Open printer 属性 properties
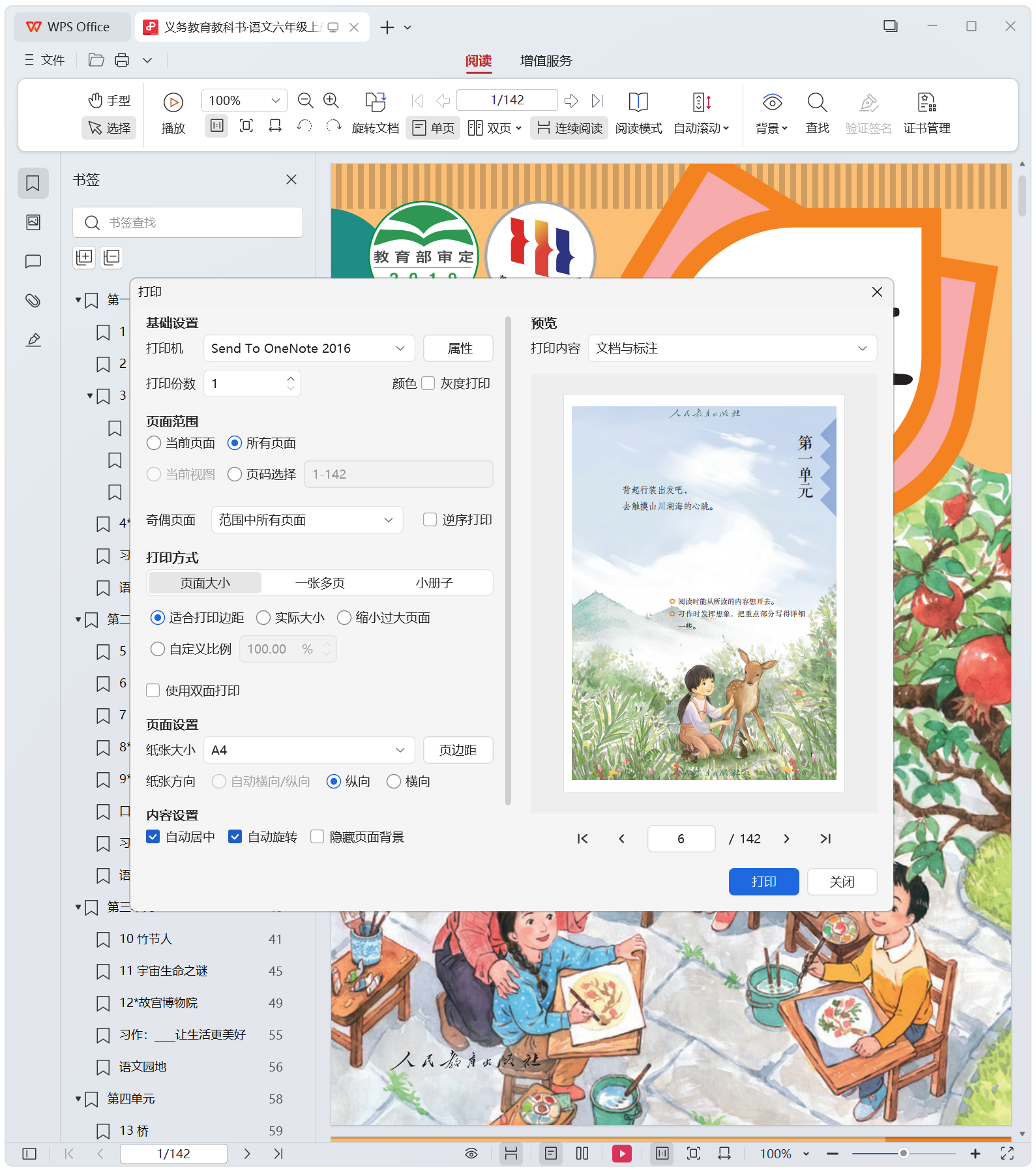 tap(458, 348)
